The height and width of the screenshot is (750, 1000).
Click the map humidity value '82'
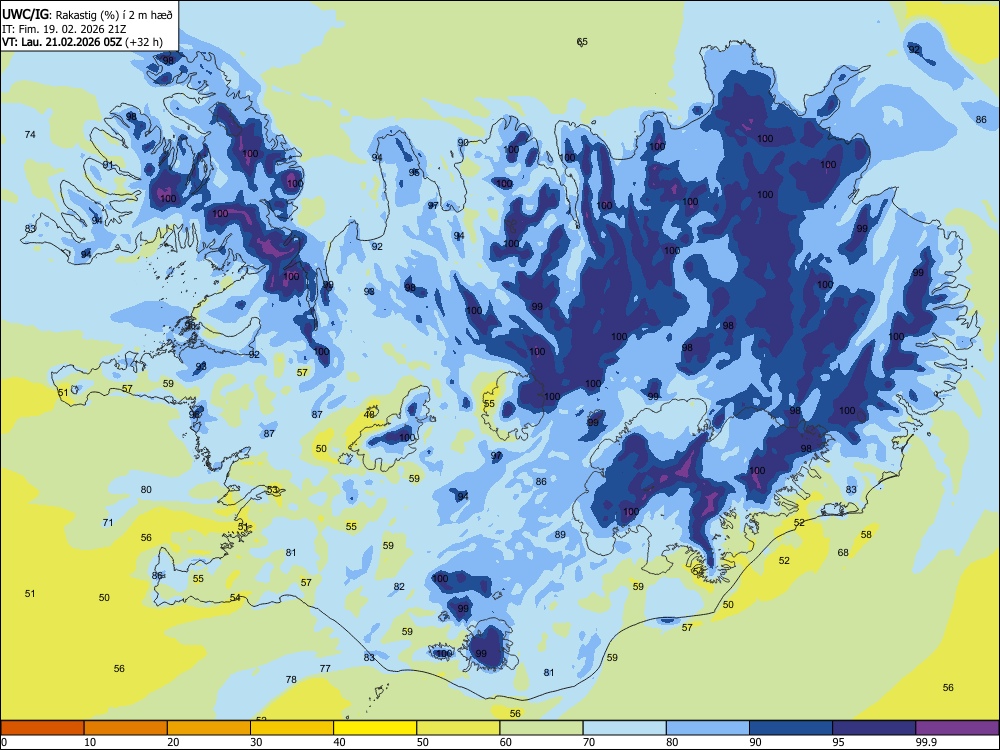[399, 587]
